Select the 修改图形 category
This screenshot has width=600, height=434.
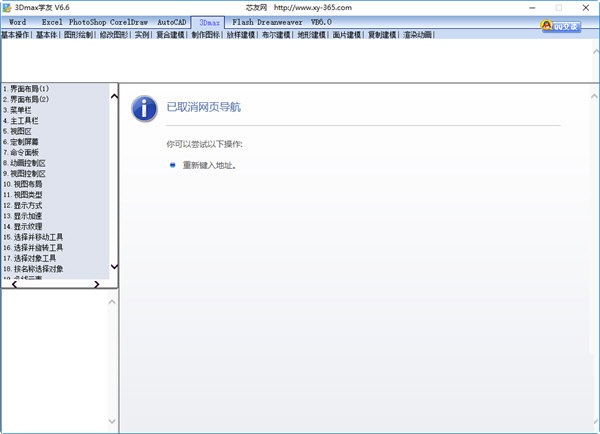pos(114,35)
